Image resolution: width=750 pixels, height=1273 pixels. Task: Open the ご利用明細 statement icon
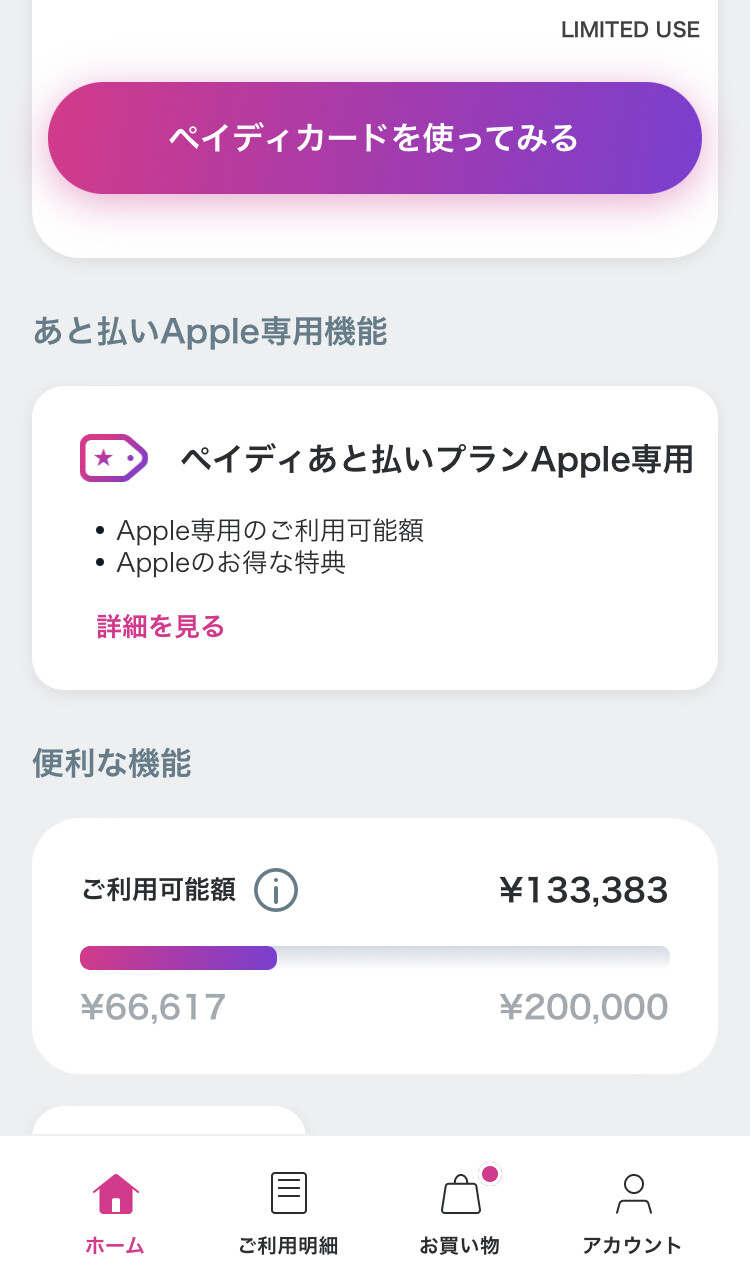(289, 1193)
